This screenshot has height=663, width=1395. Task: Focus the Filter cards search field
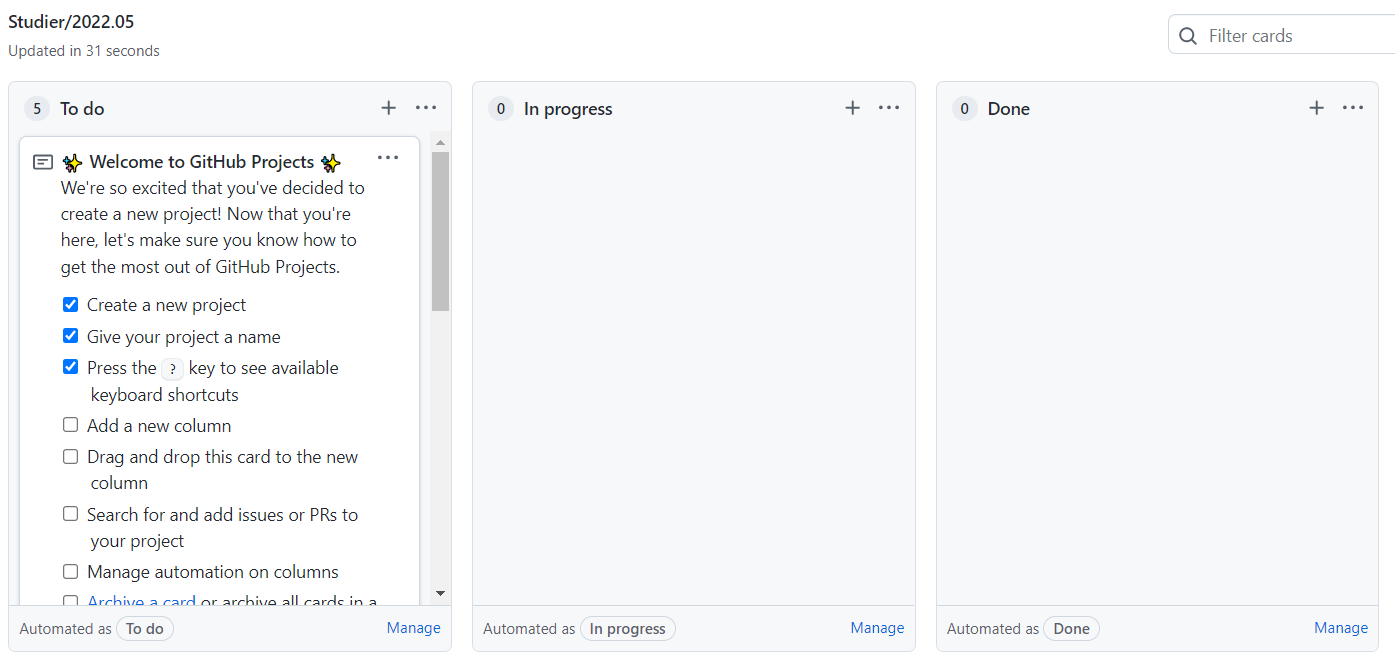tap(1282, 35)
